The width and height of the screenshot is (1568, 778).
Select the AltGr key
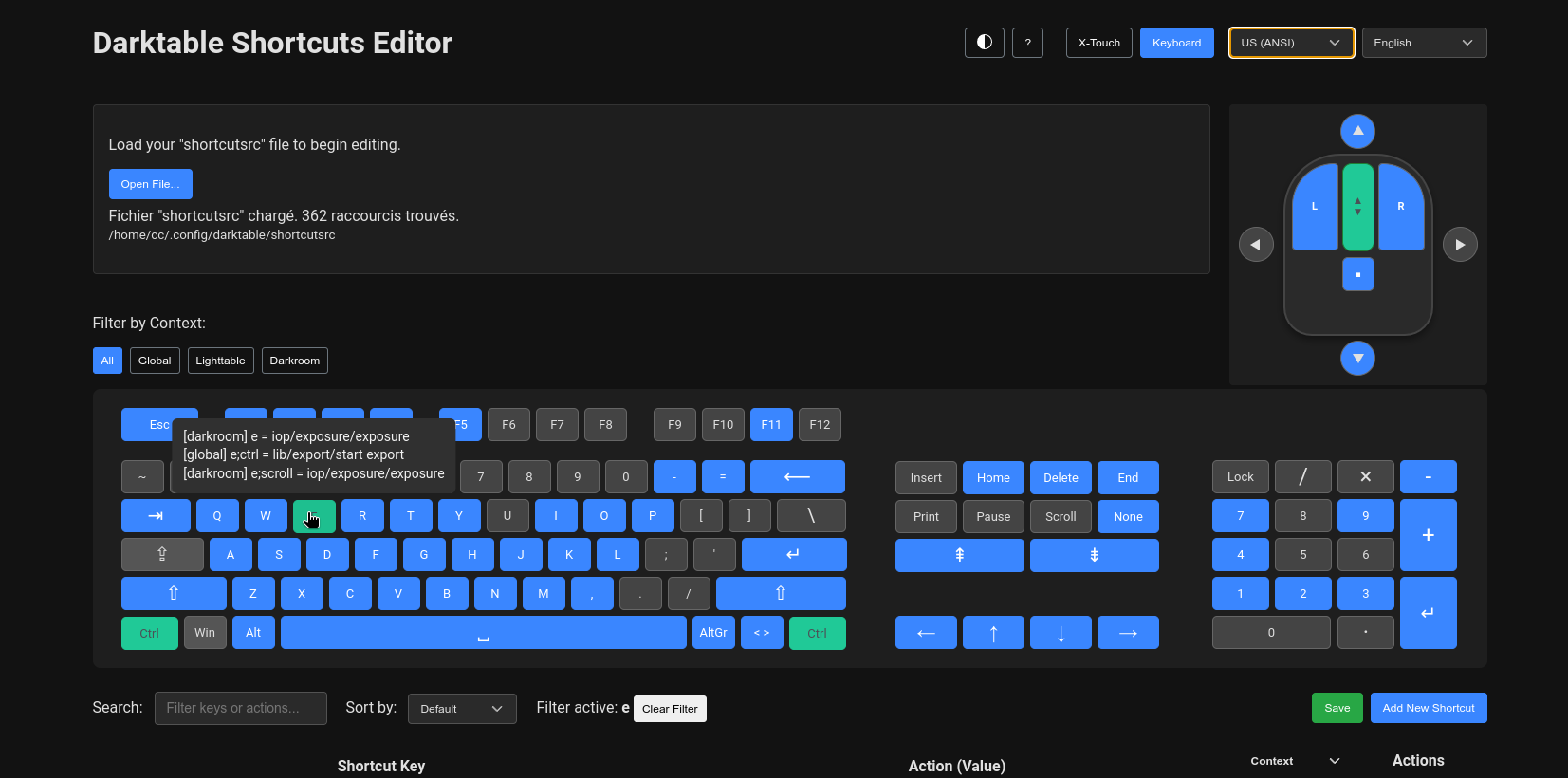713,633
